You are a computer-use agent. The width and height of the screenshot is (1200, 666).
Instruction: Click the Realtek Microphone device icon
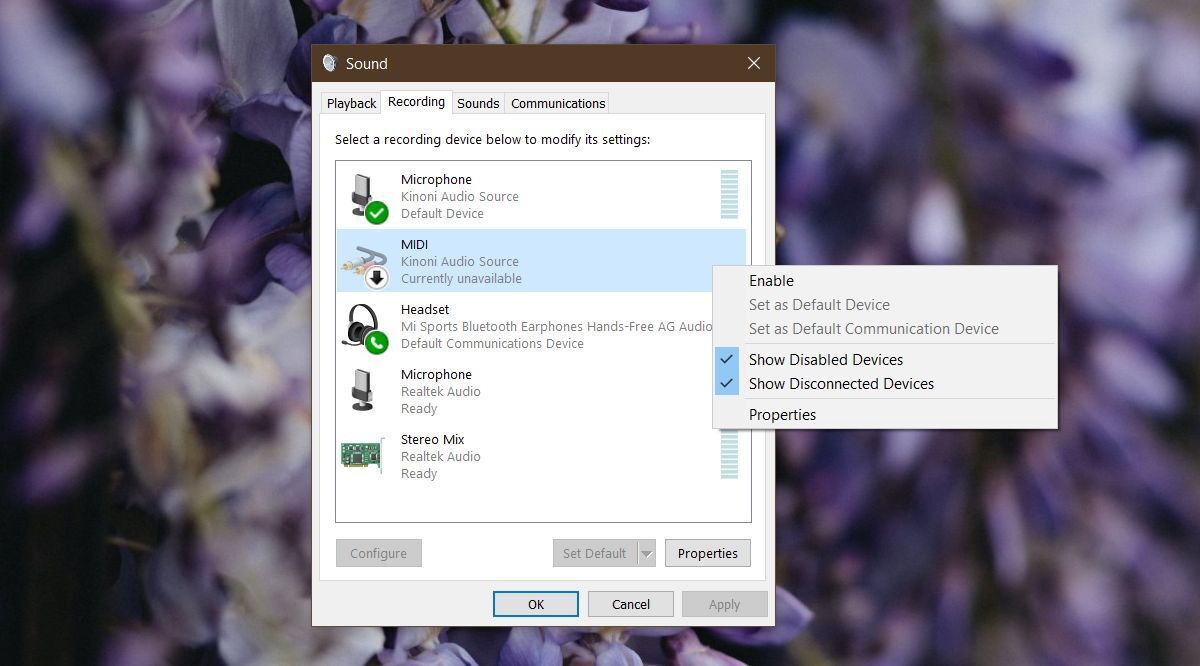coord(362,388)
